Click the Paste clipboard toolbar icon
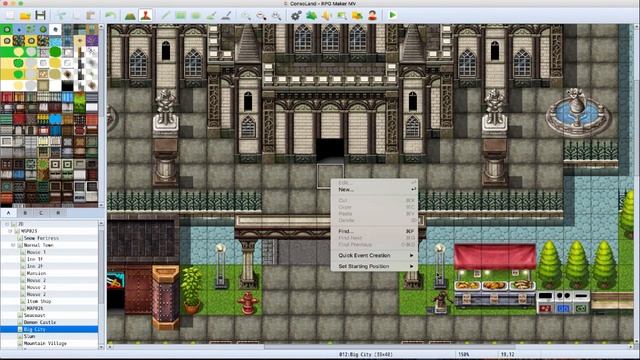Screen dimensions: 640x360 (x=91, y=16)
